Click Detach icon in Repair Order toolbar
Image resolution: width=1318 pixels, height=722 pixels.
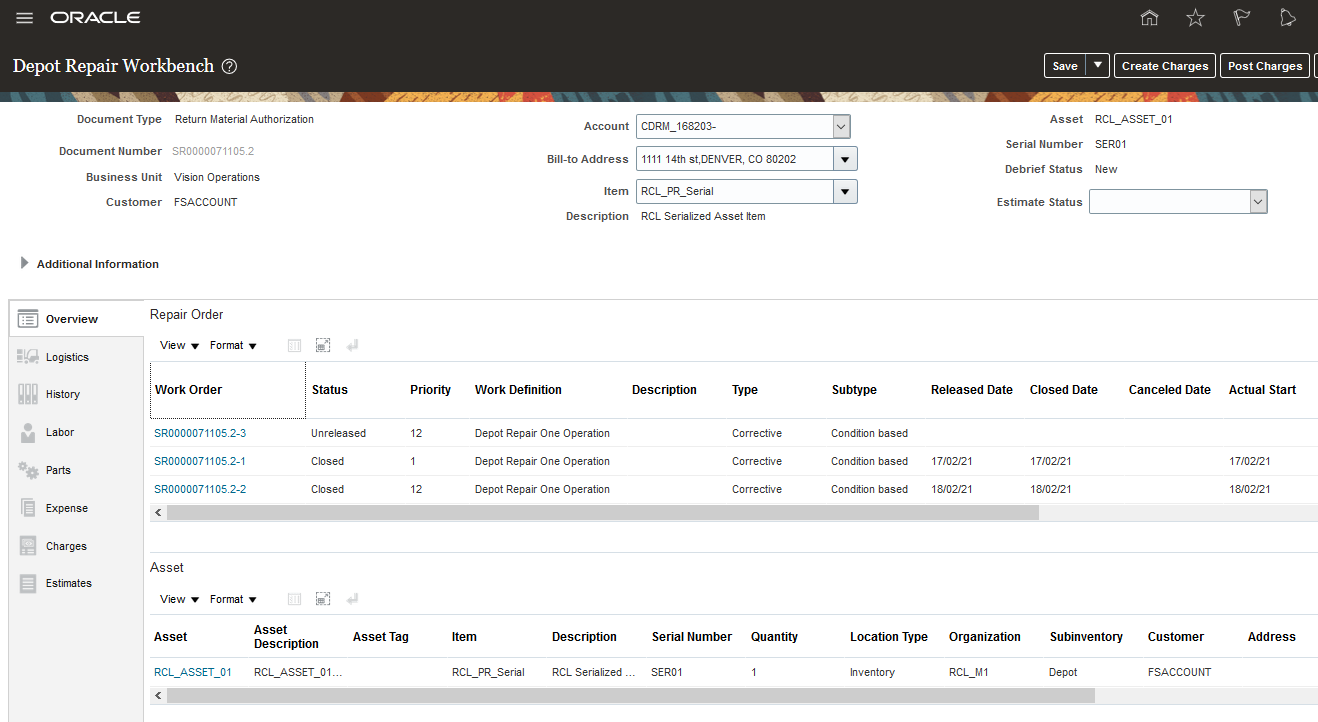tap(322, 345)
